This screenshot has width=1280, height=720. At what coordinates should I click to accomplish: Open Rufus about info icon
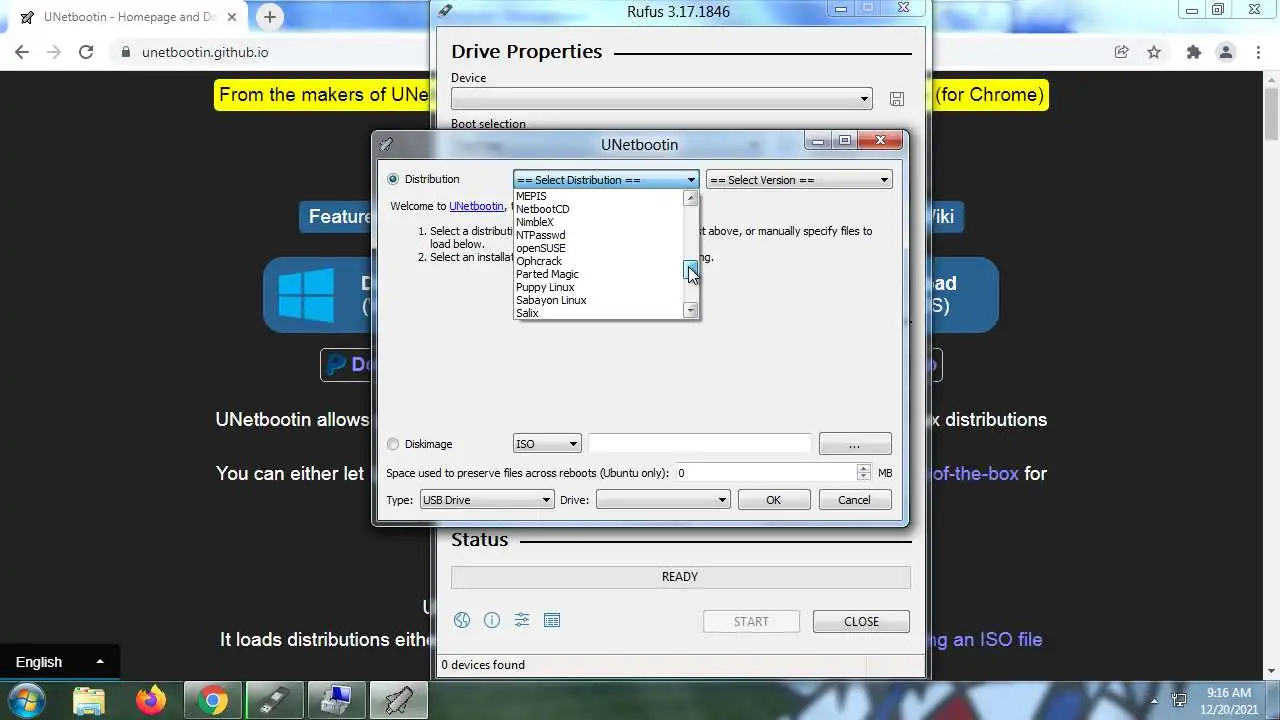tap(492, 620)
